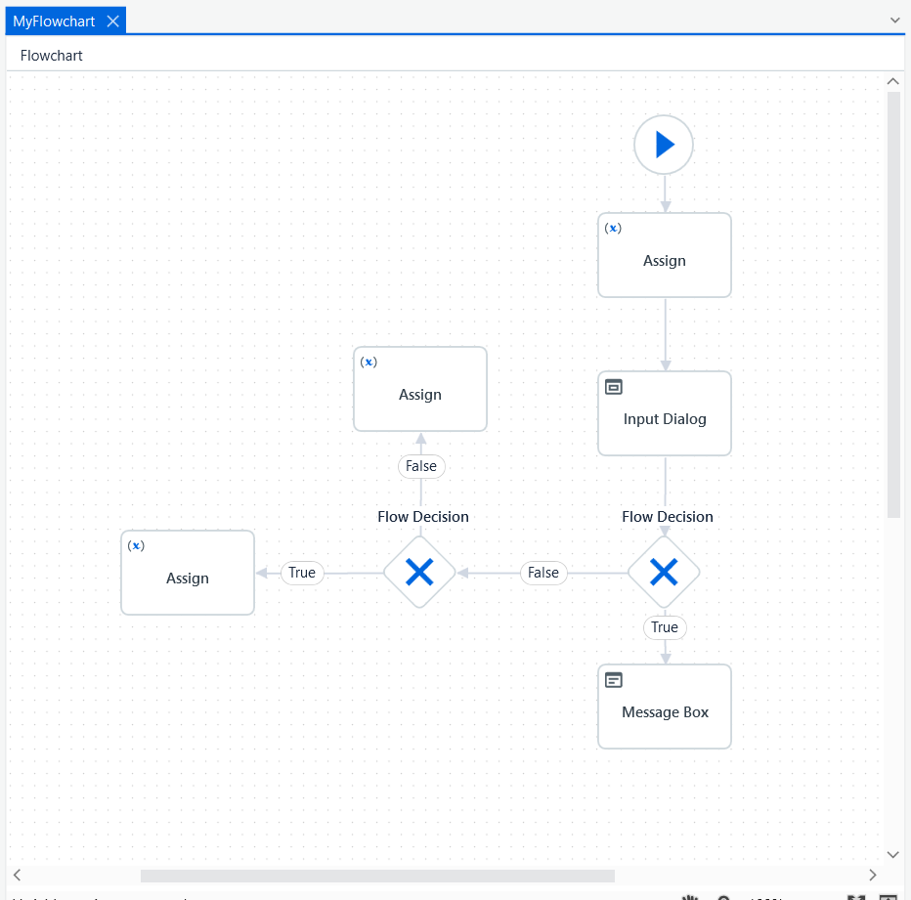Click the vertical scrollbar thumb
The width and height of the screenshot is (911, 900).
coord(894,304)
